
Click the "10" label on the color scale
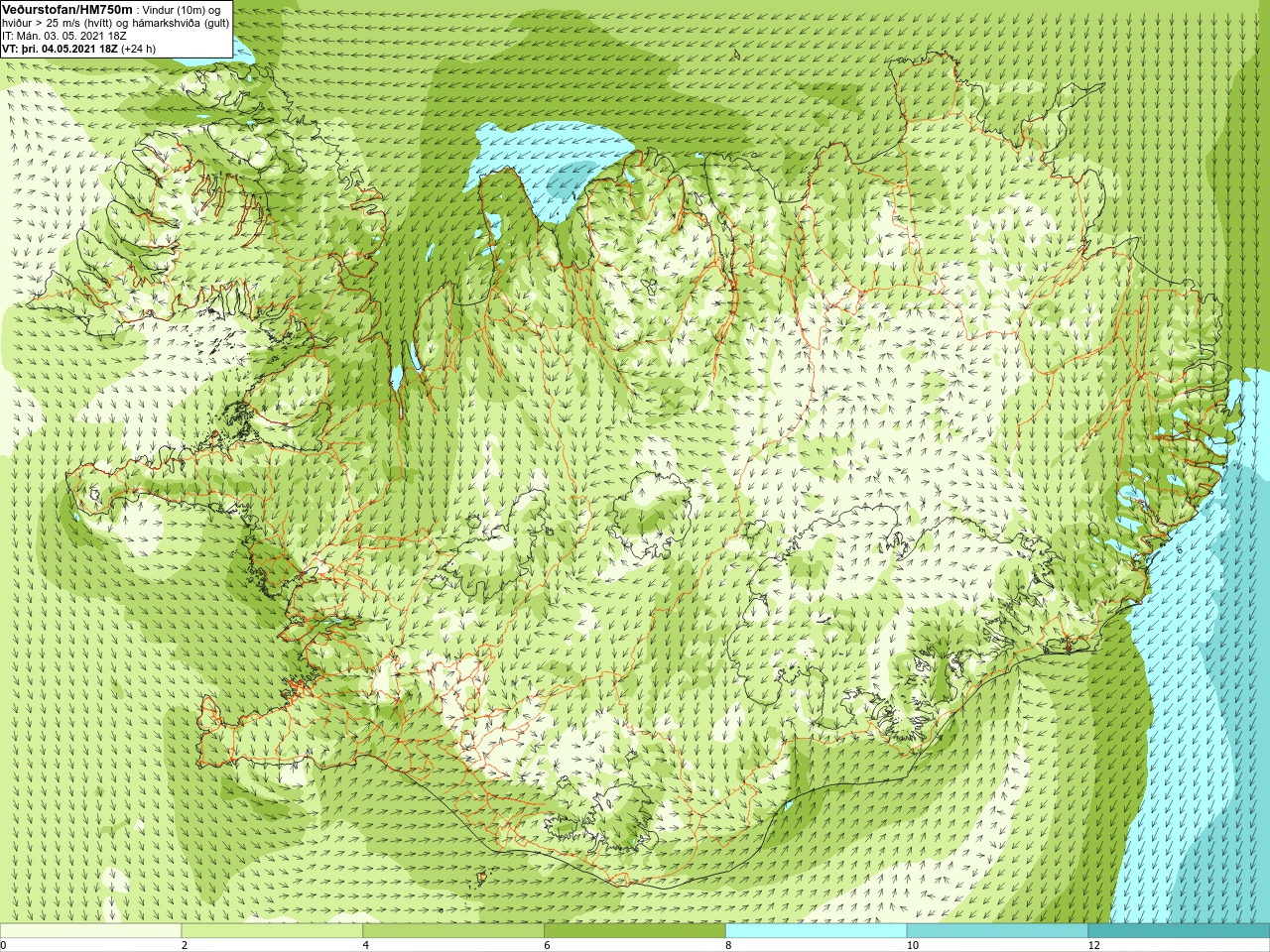[913, 945]
